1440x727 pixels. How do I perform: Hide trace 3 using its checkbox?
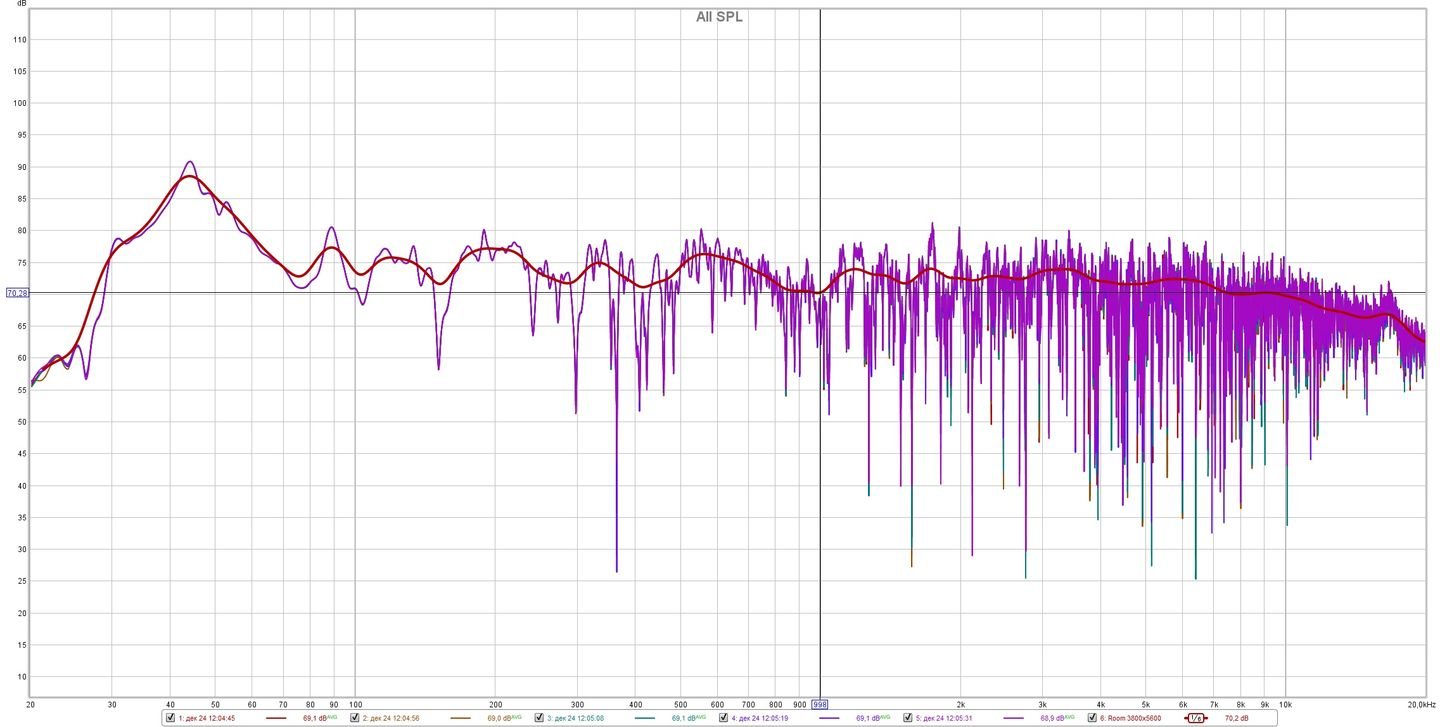tap(539, 718)
